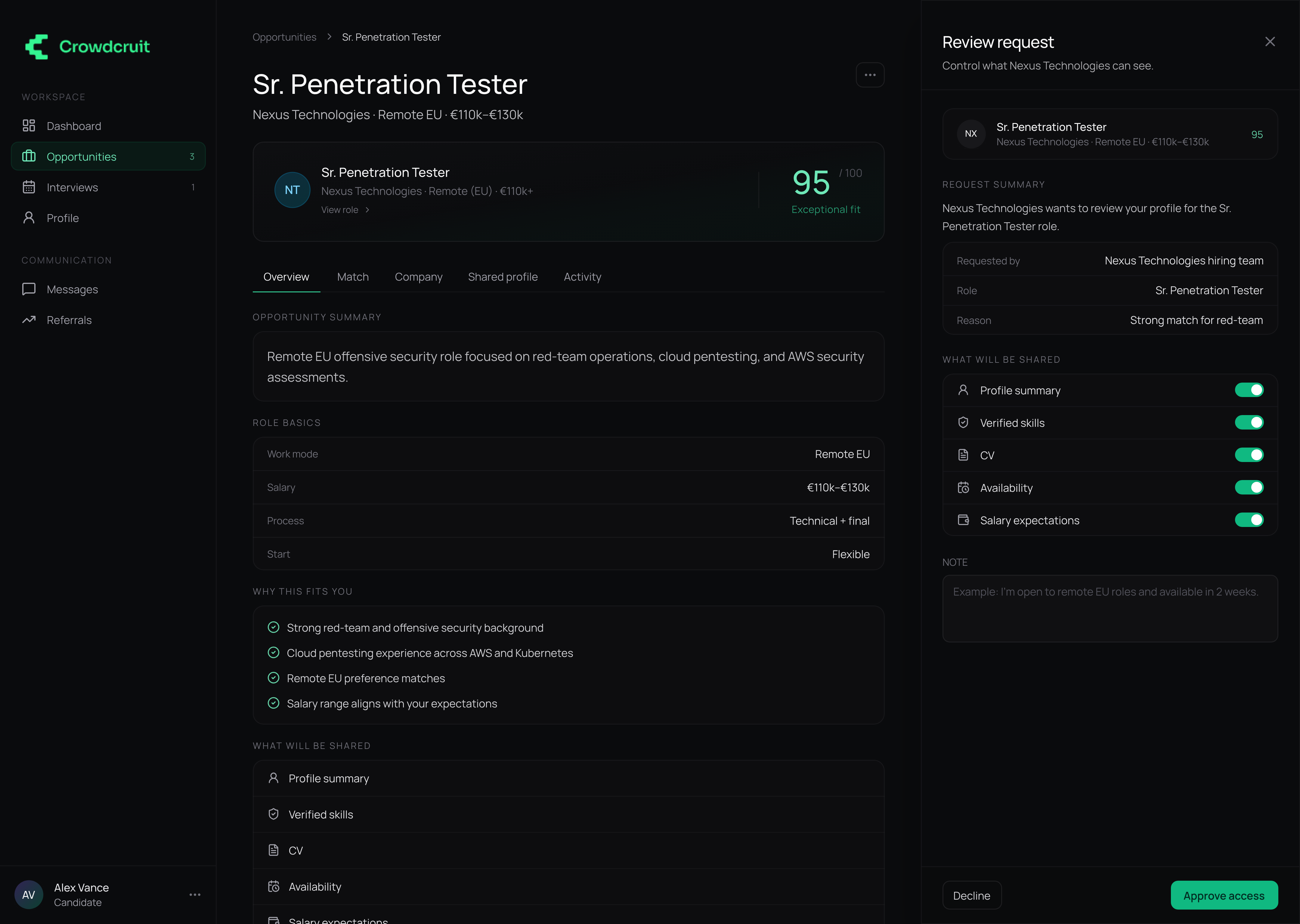Open Dashboard from the sidebar
This screenshot has width=1300, height=924.
pos(108,126)
